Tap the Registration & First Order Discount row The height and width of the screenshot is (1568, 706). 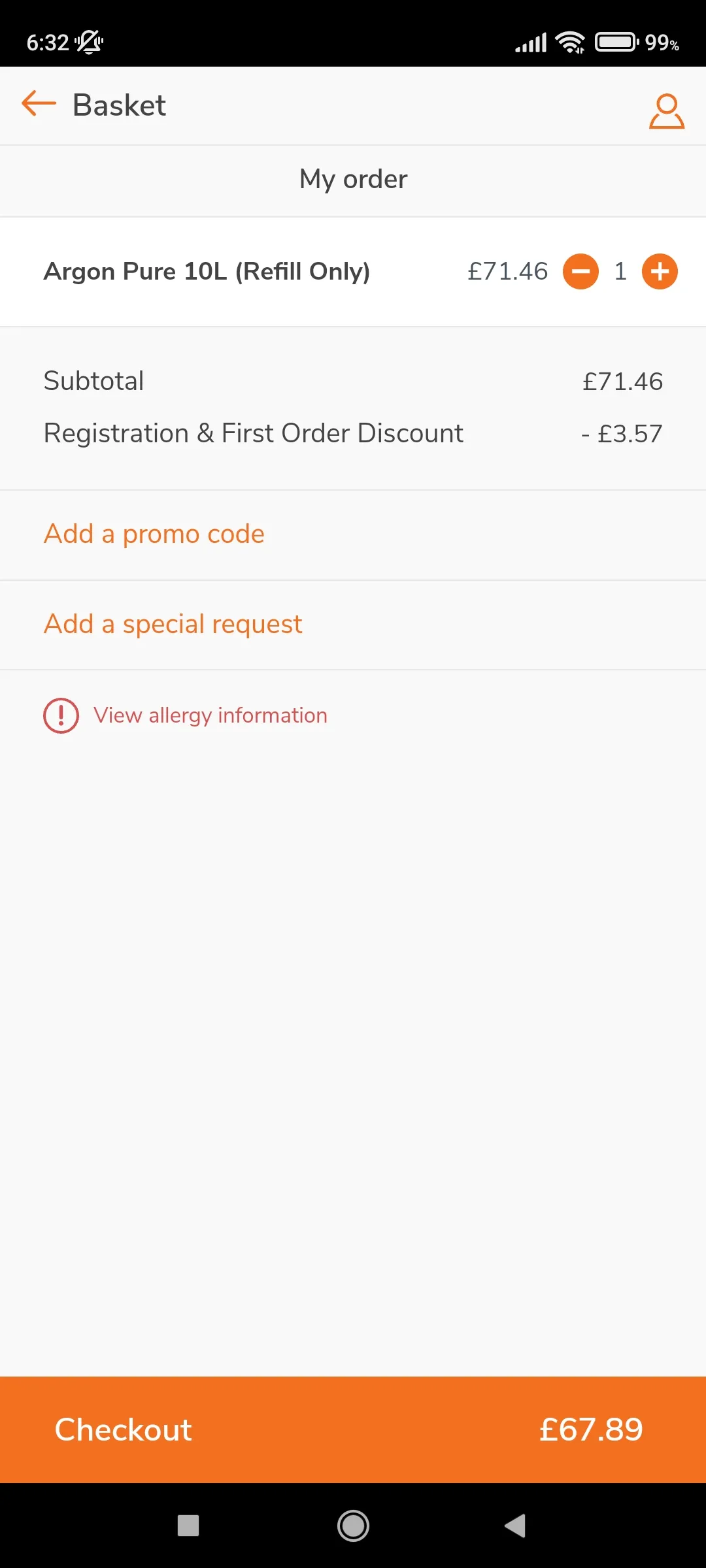tap(253, 433)
